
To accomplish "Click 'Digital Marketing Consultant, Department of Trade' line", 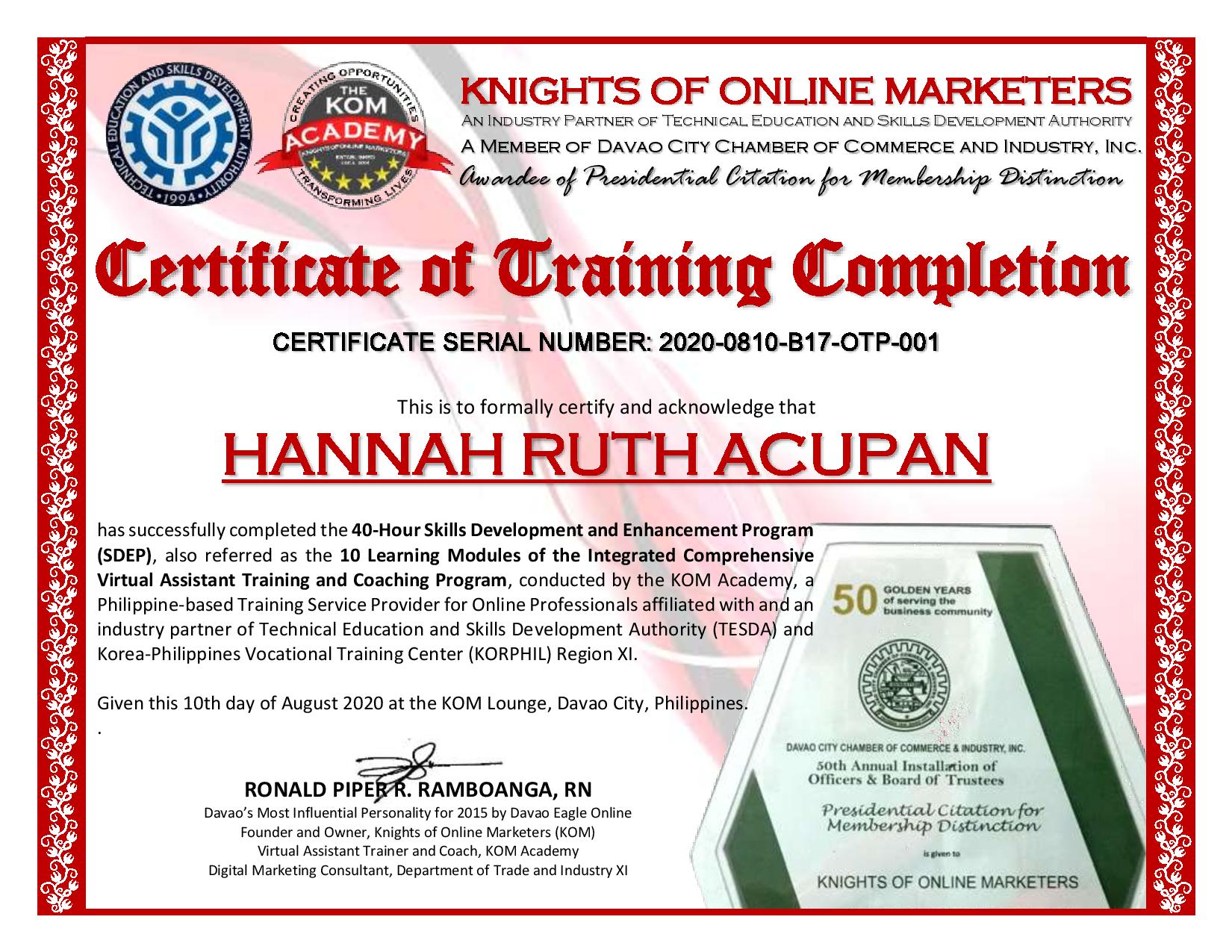I will 418,871.
